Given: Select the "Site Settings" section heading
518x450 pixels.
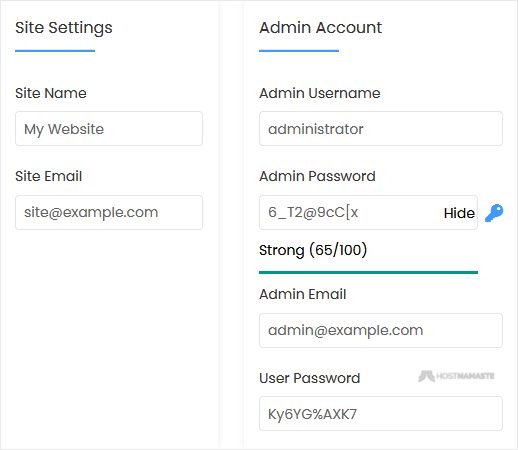Looking at the screenshot, I should 64,28.
